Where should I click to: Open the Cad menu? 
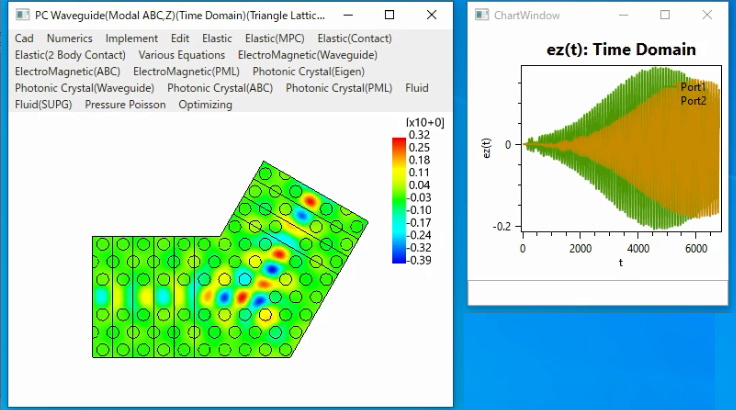pos(24,39)
